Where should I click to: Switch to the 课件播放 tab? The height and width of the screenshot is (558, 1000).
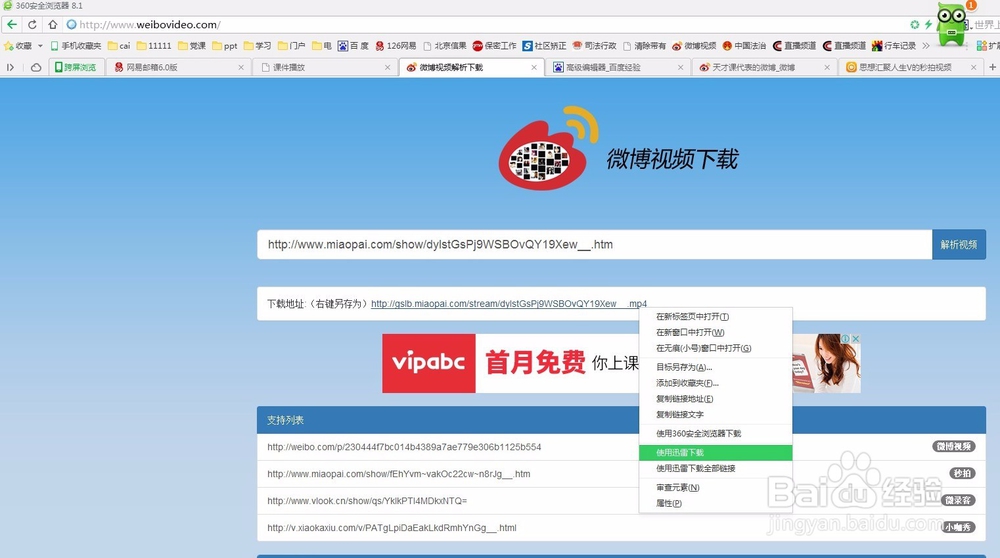(x=325, y=67)
